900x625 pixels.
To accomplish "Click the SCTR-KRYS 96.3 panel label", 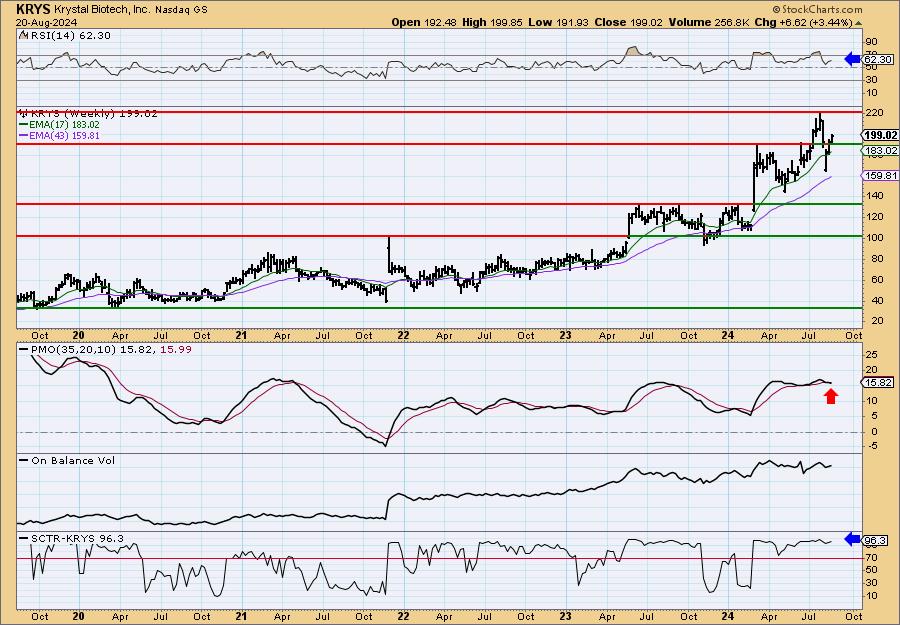I will pos(77,539).
